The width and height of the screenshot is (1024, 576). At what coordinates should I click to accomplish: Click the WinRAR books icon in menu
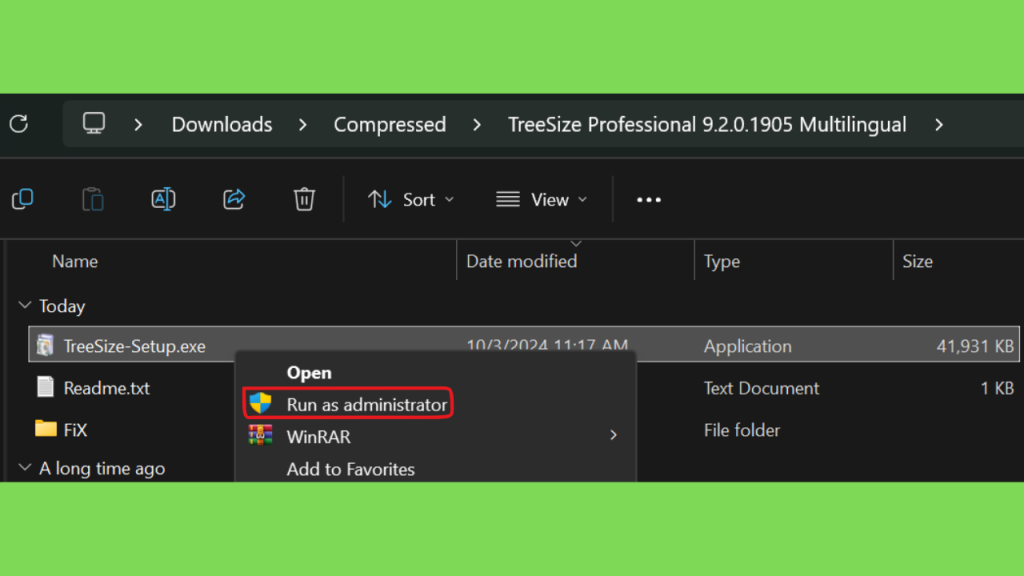(x=260, y=435)
